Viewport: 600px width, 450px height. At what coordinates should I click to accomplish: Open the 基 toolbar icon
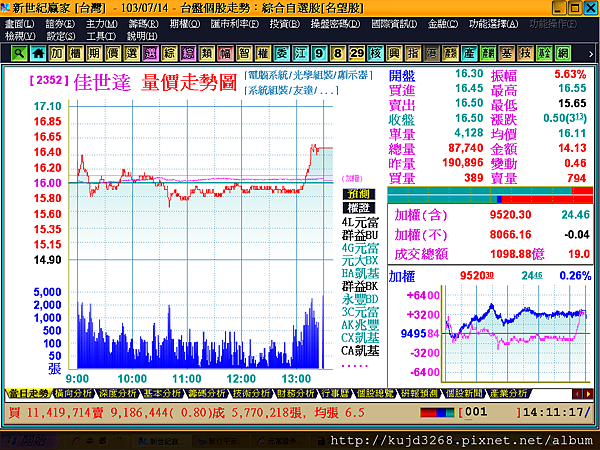[507, 53]
